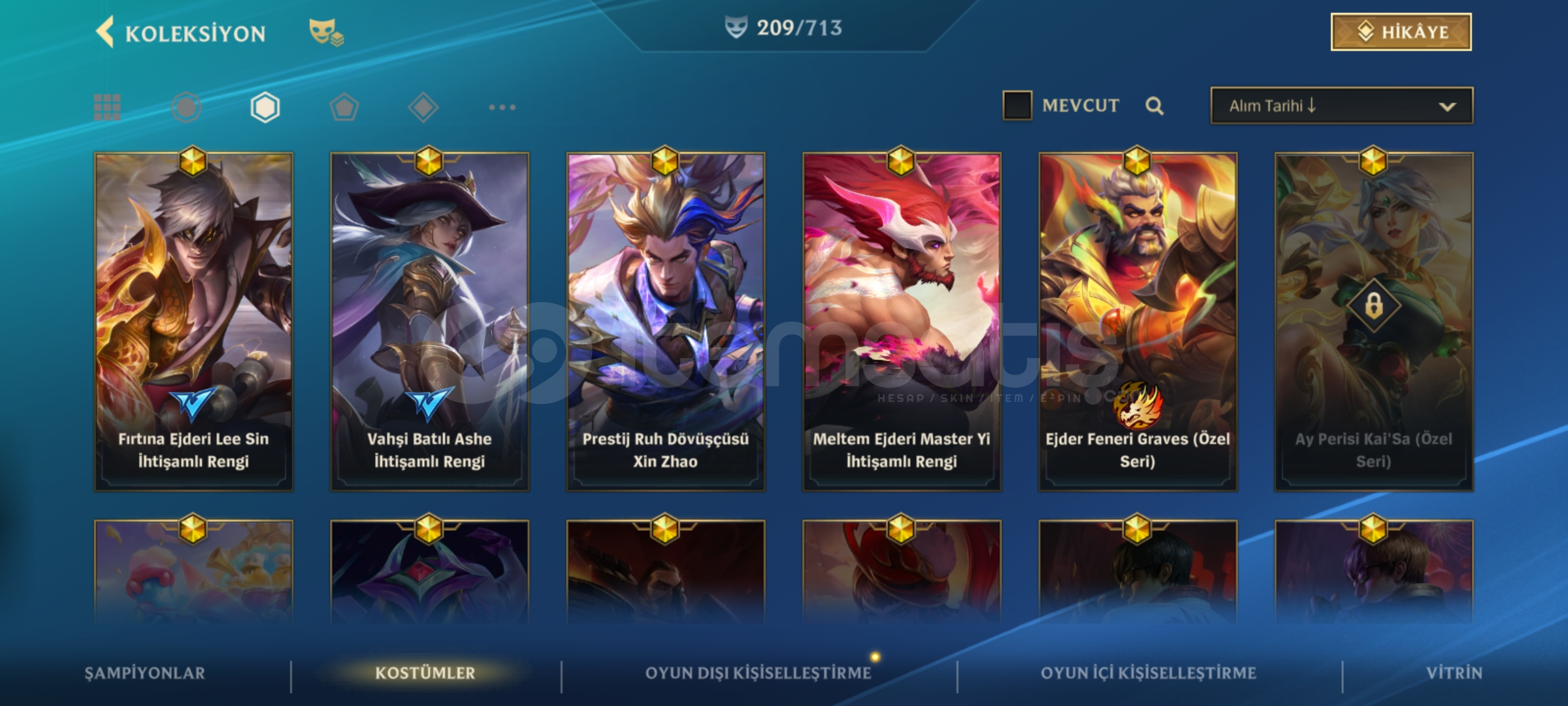Click the Hikâye button
This screenshot has height=706, width=1568.
pyautogui.click(x=1401, y=32)
